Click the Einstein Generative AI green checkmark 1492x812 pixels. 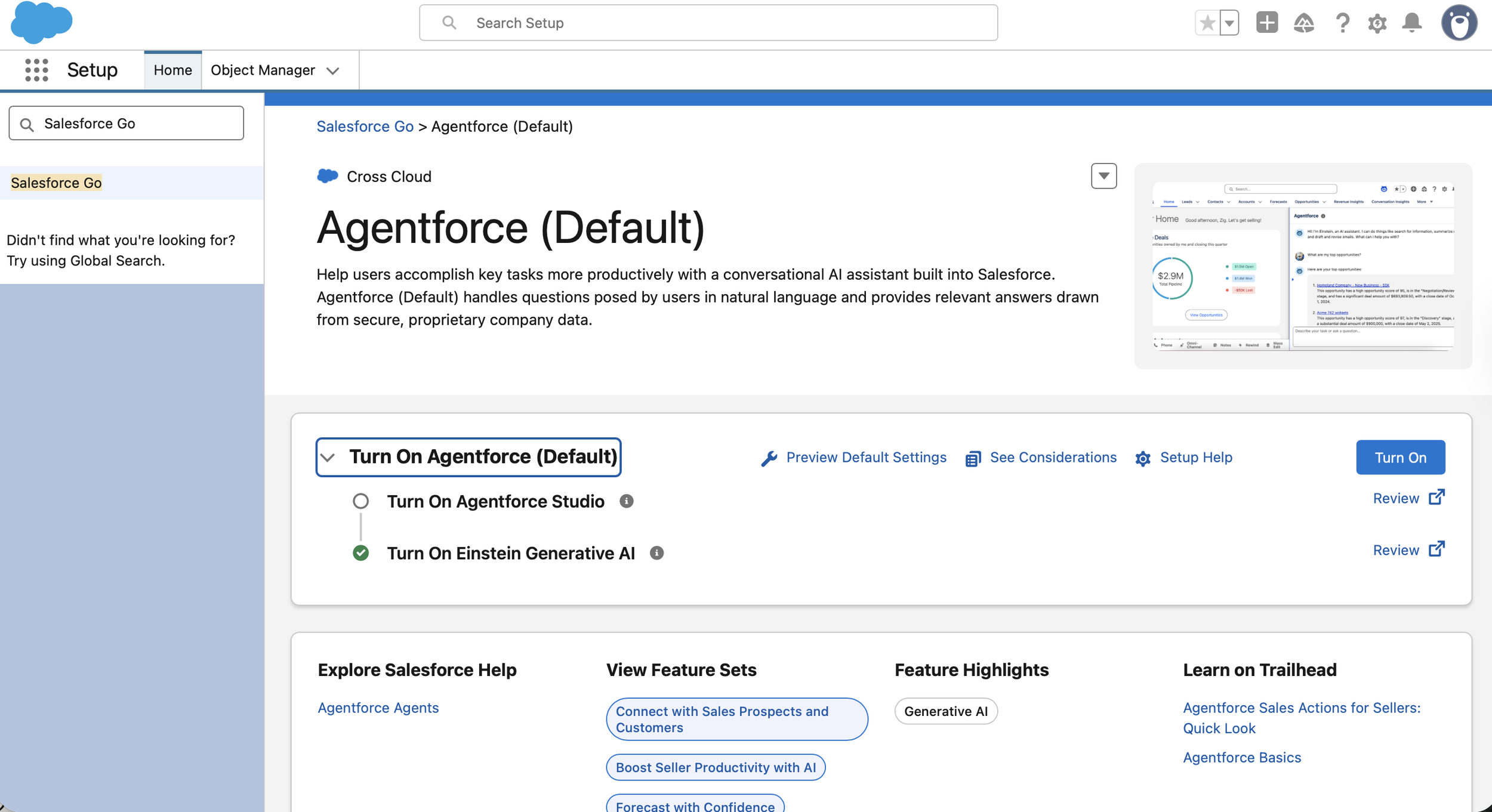(x=360, y=553)
